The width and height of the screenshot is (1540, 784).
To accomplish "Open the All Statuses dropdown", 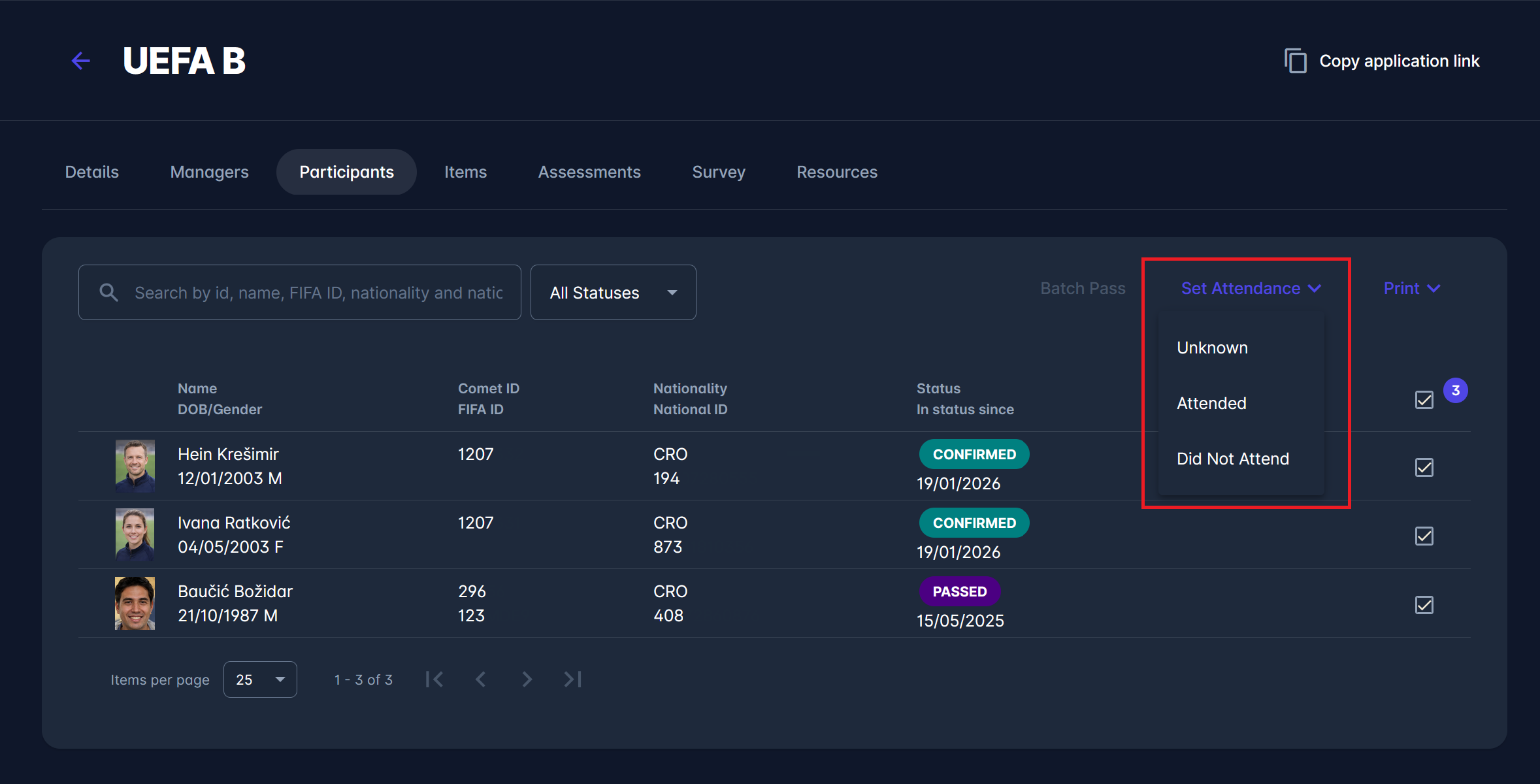I will point(613,293).
